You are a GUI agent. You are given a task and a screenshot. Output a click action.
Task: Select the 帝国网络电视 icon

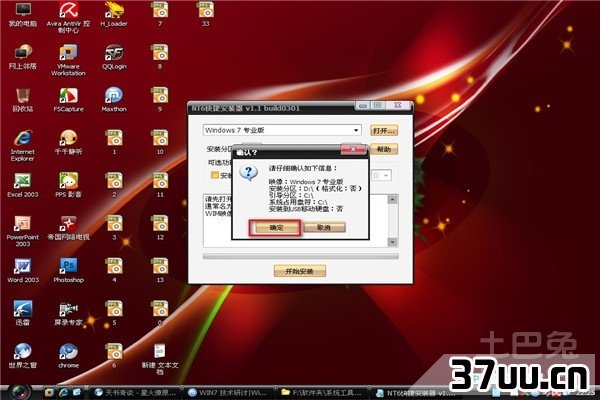(x=68, y=228)
